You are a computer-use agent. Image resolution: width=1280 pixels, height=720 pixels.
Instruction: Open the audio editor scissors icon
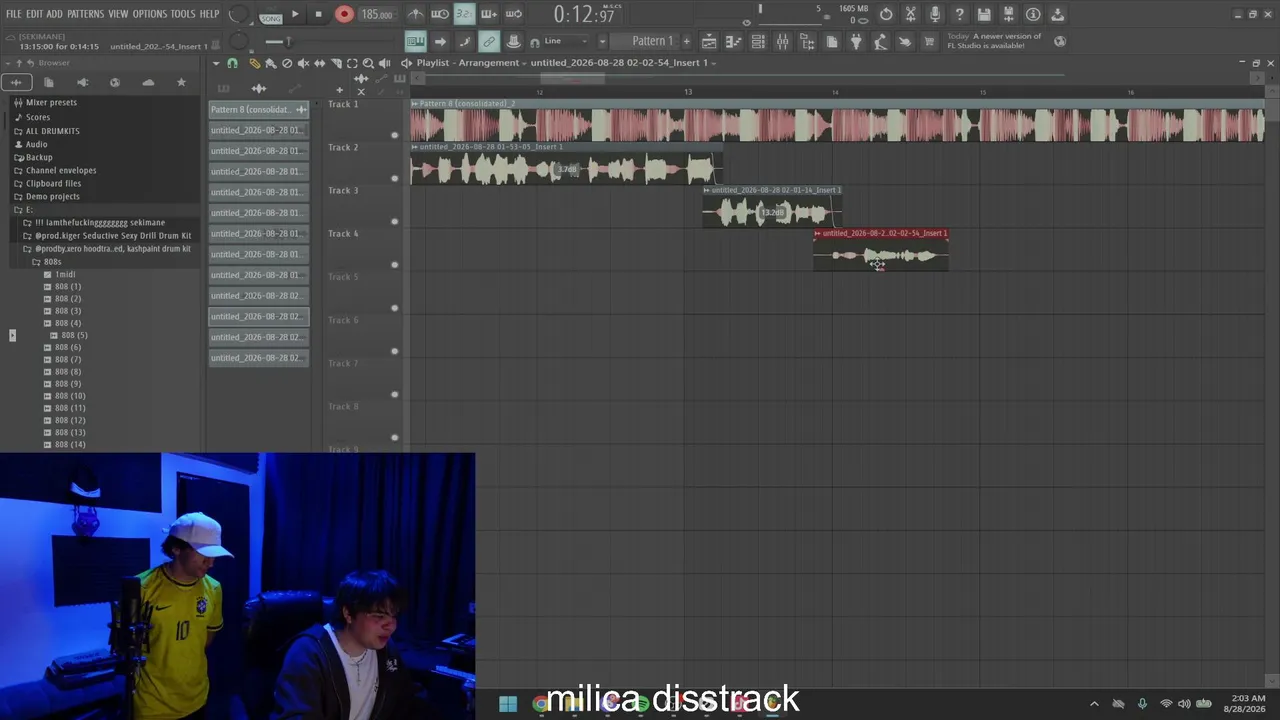pyautogui.click(x=910, y=14)
